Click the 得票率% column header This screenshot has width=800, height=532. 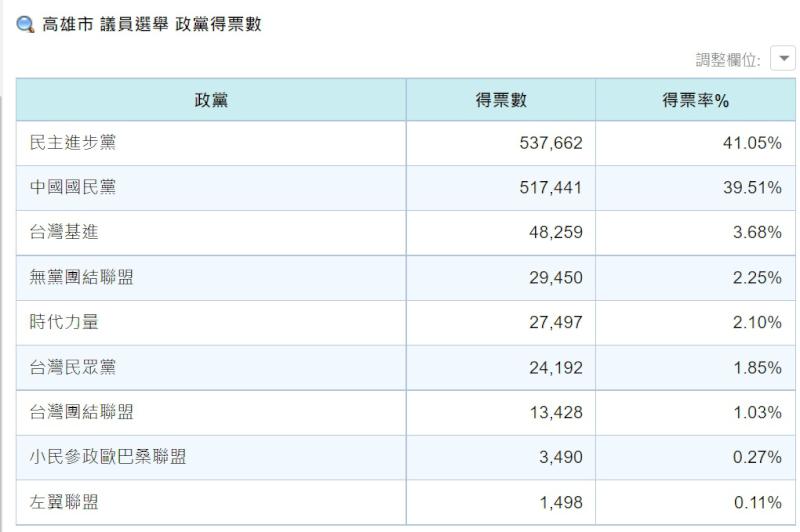pyautogui.click(x=695, y=100)
